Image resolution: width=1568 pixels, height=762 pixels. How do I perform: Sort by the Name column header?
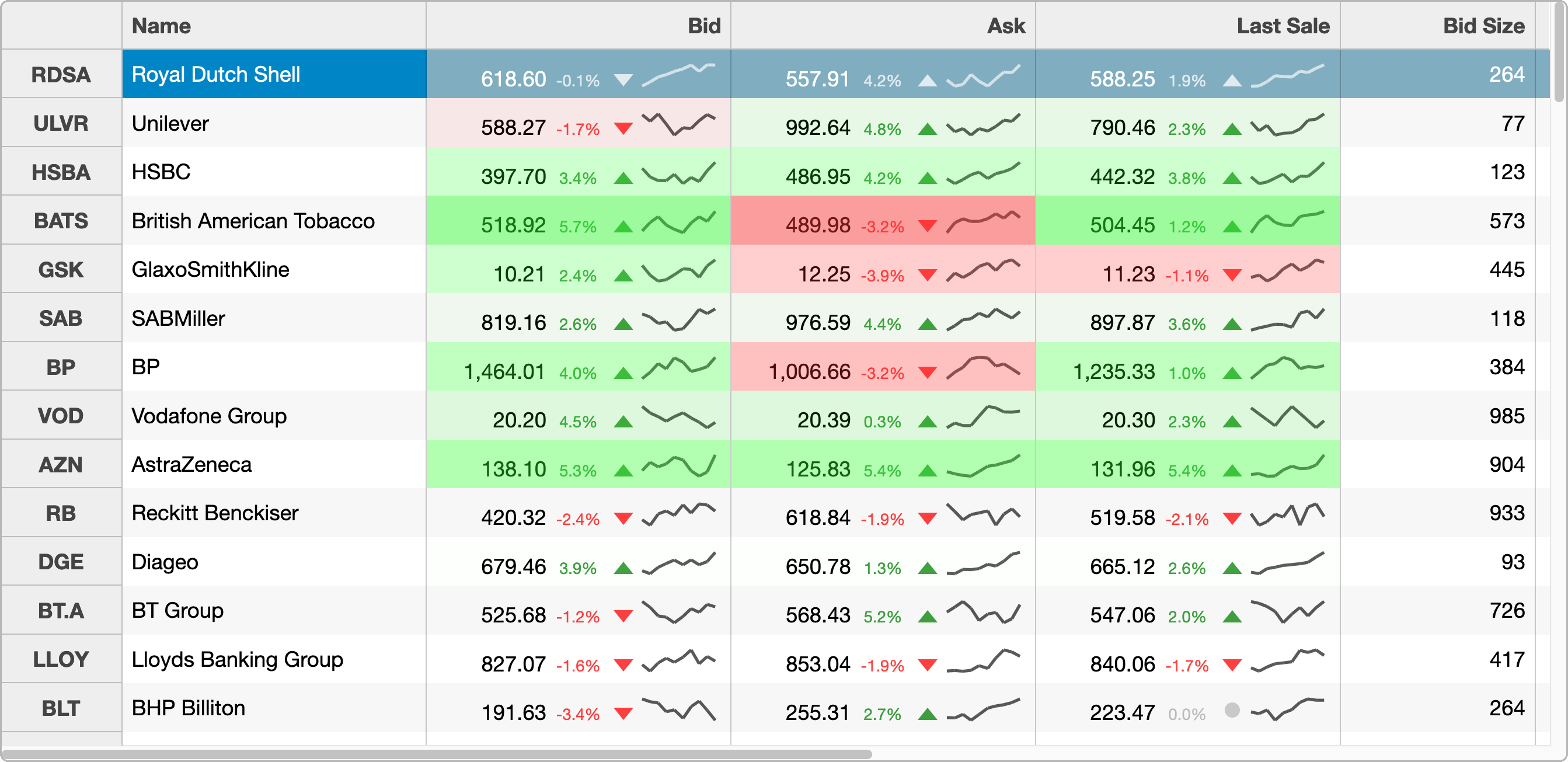pos(274,26)
